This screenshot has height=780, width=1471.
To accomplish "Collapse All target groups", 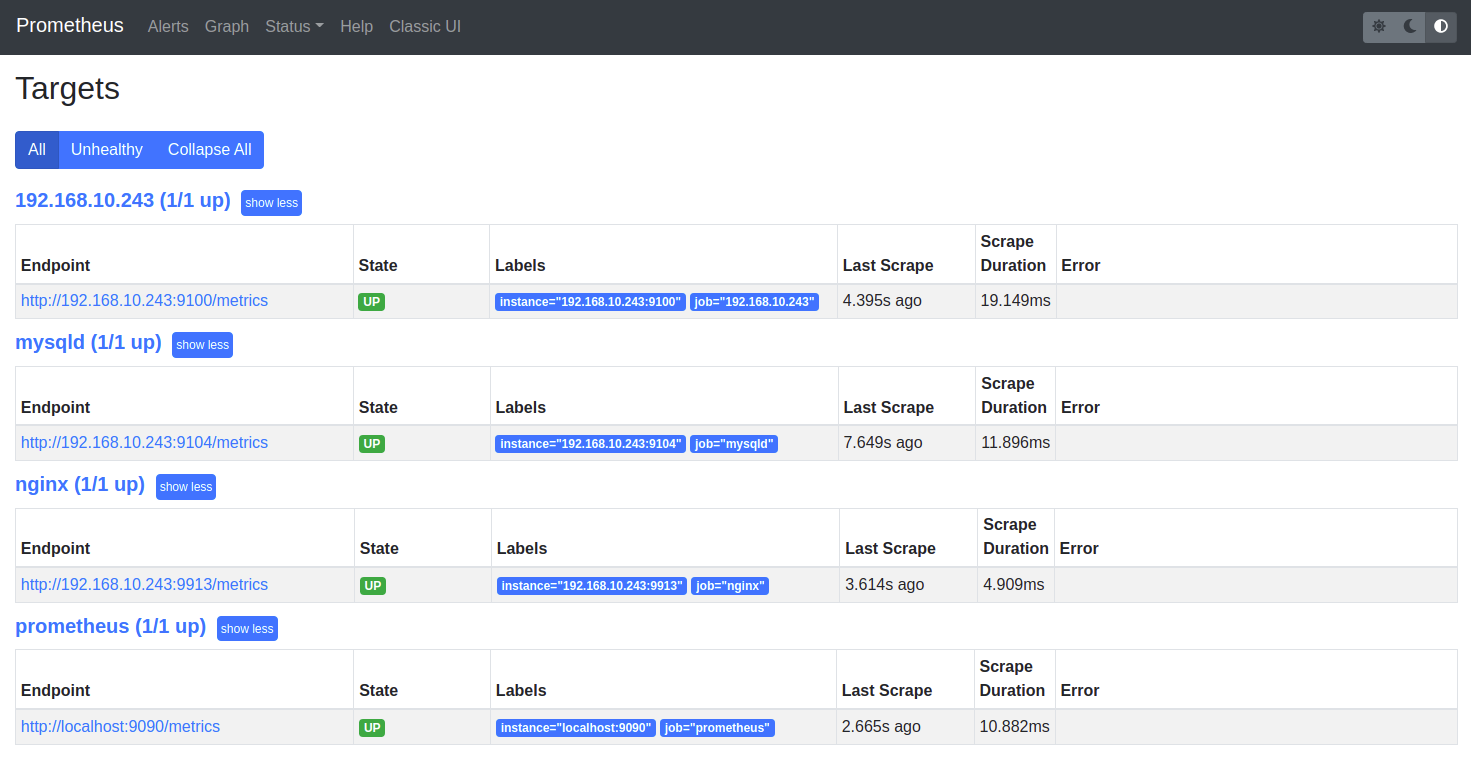I will click(210, 150).
